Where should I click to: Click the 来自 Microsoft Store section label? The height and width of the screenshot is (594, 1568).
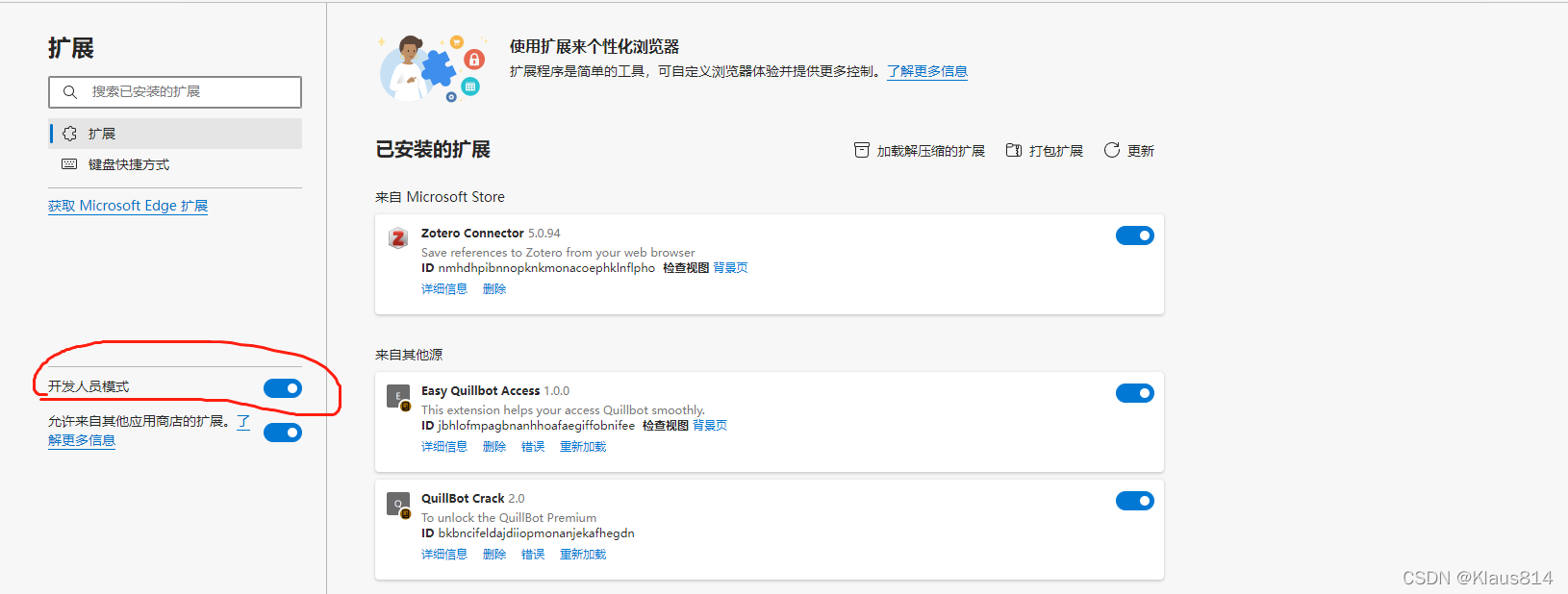[440, 197]
